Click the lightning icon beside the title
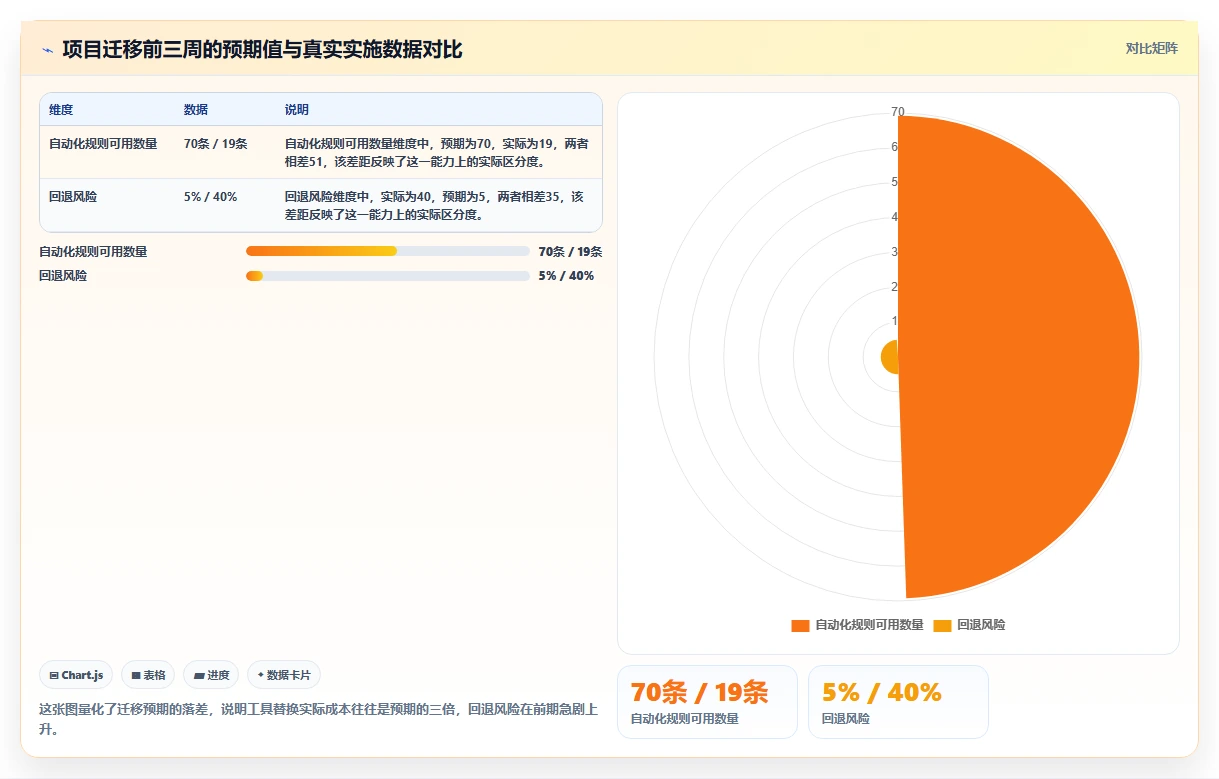The image size is (1219, 779). tap(48, 50)
